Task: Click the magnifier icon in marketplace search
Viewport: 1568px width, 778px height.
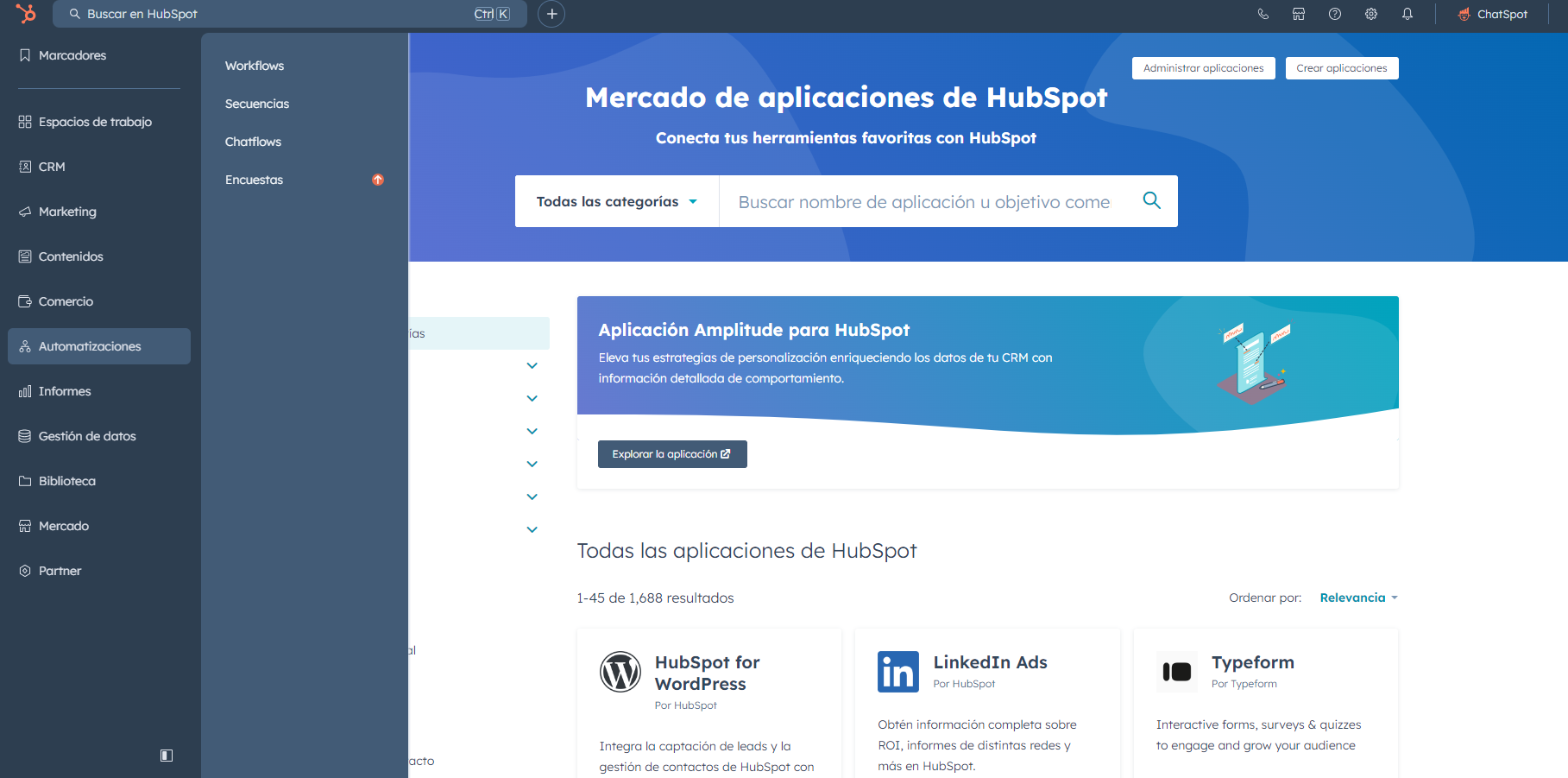Action: [1151, 200]
